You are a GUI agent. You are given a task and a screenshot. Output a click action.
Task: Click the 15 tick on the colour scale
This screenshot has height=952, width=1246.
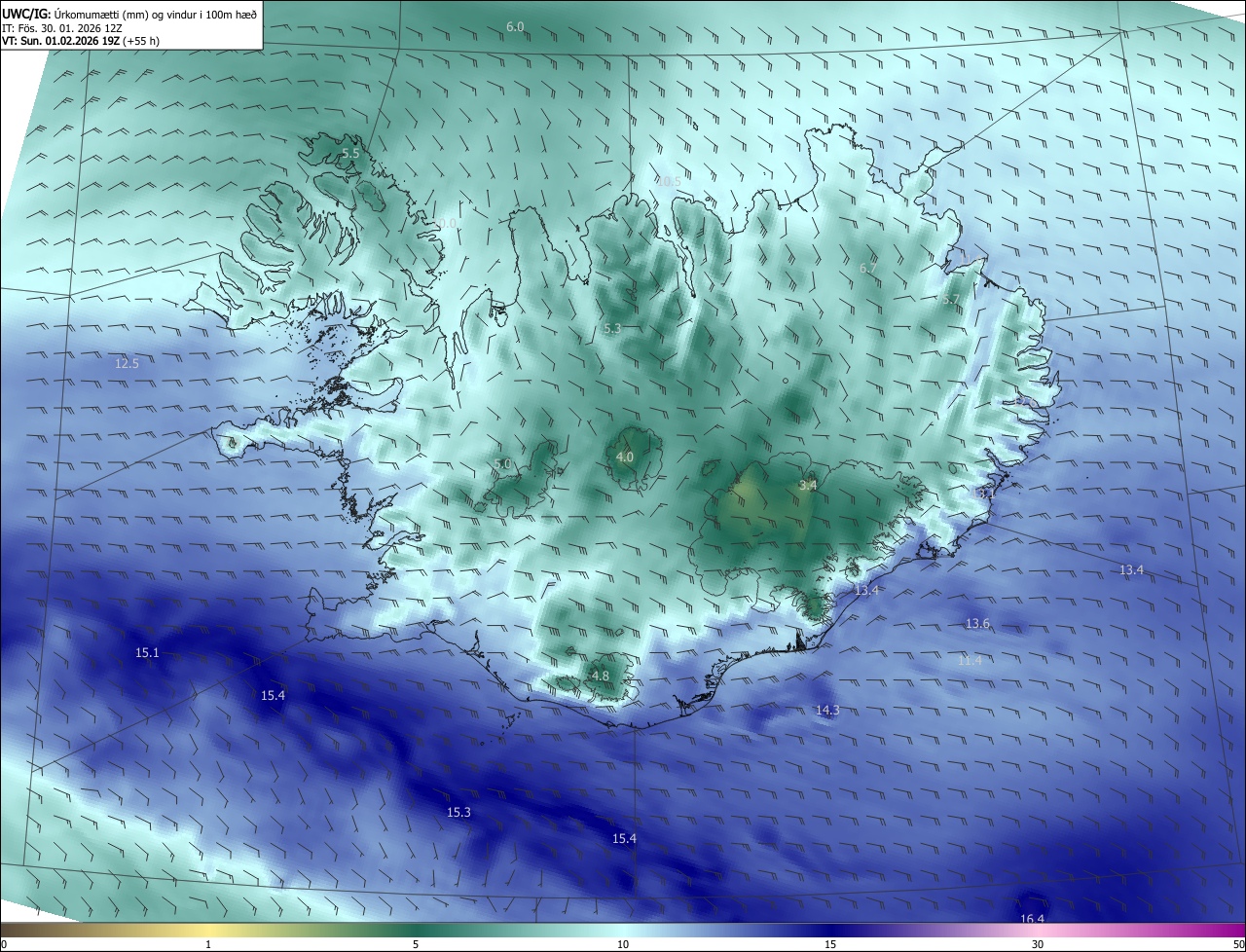coord(830,944)
